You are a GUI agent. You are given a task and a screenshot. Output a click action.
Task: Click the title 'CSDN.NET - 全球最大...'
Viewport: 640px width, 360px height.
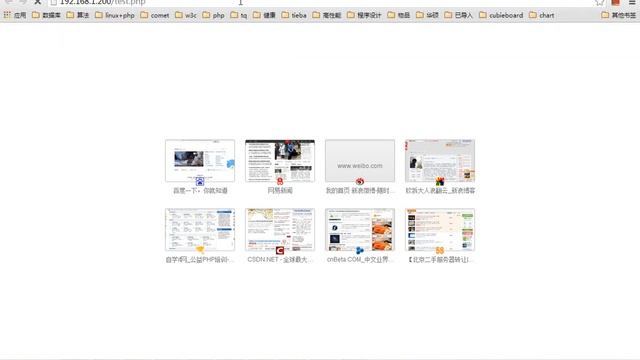point(280,260)
